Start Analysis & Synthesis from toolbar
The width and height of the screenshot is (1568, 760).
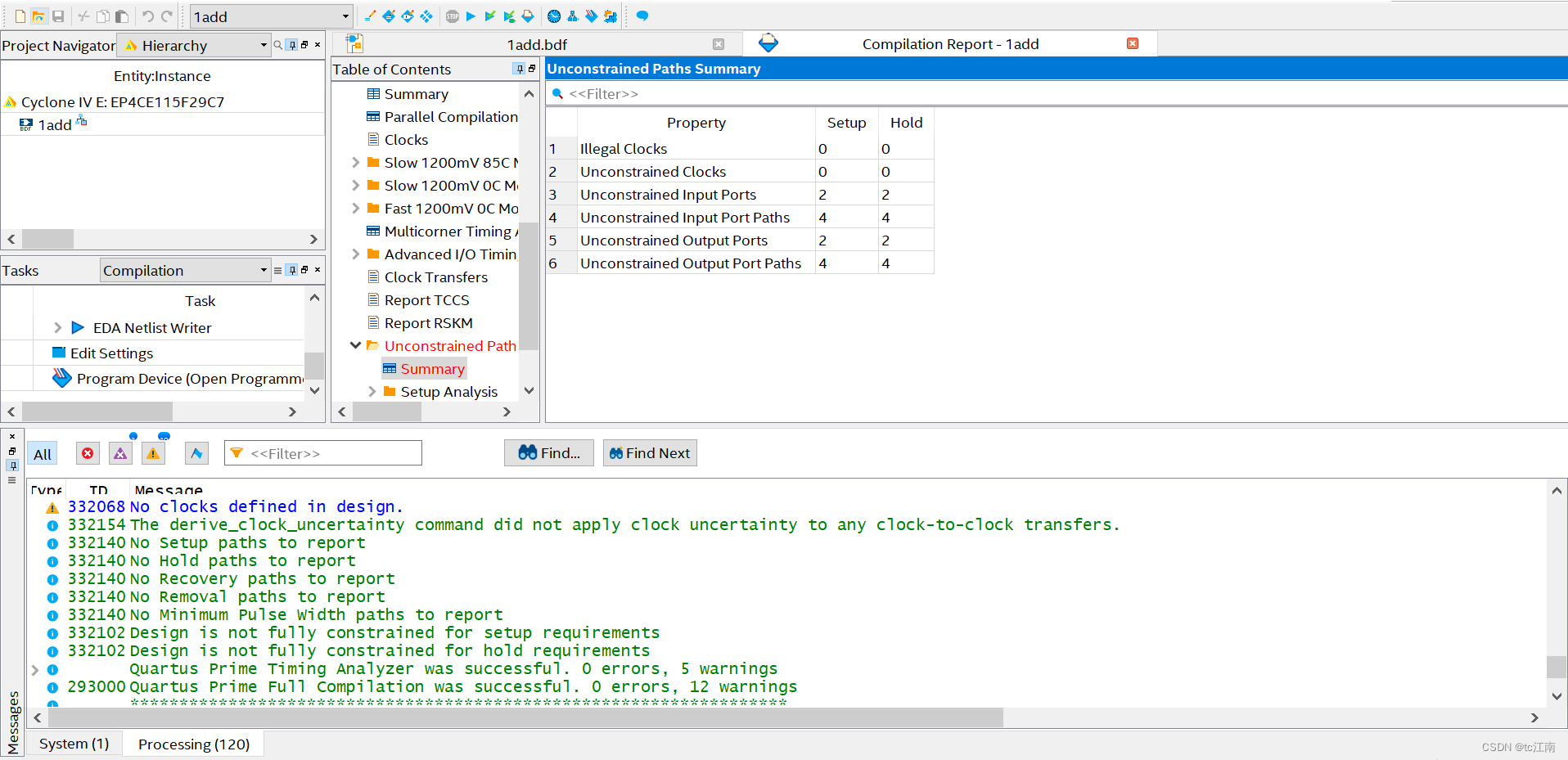(x=489, y=16)
